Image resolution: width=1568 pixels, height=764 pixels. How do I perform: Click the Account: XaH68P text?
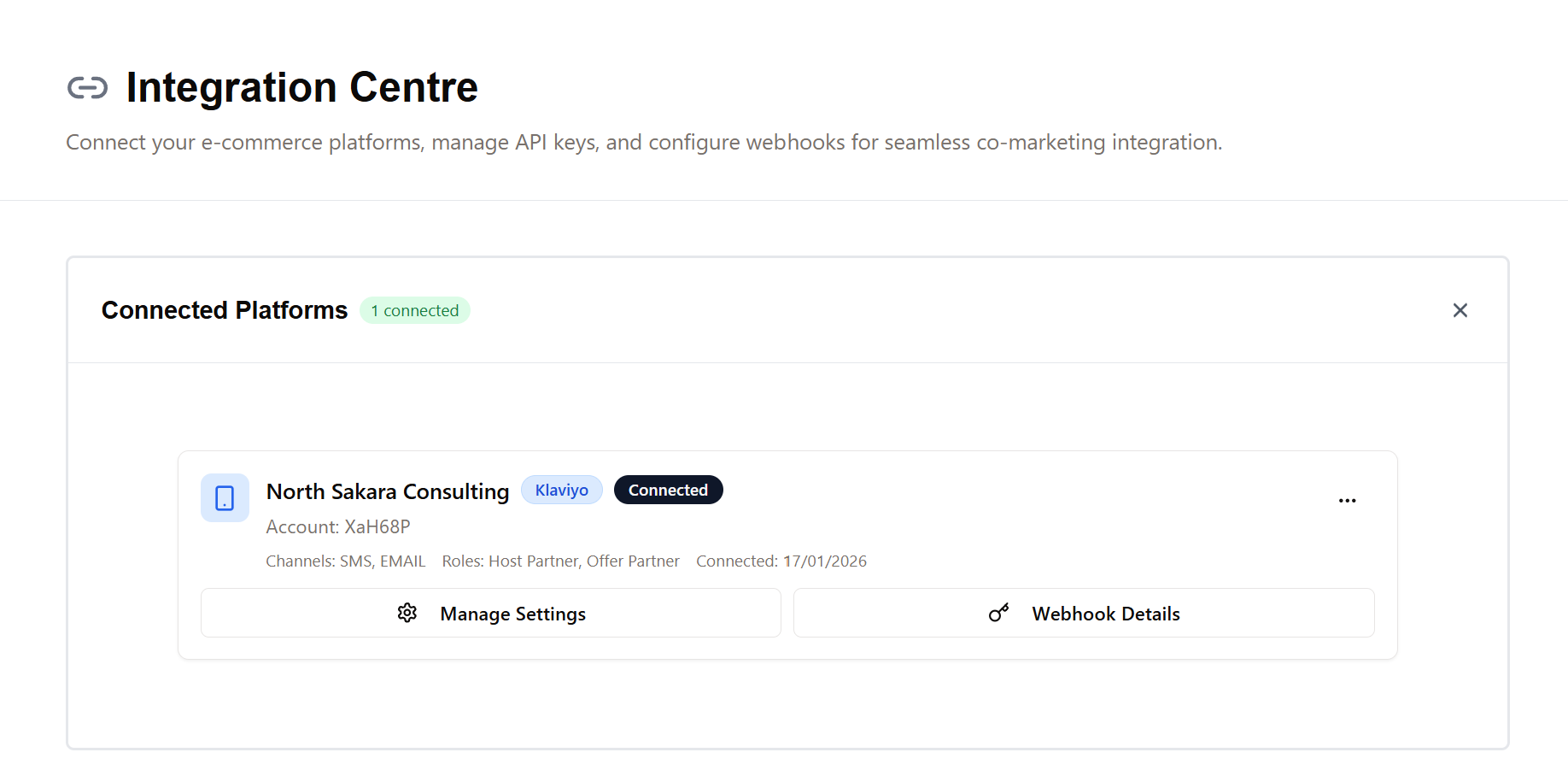(x=338, y=526)
